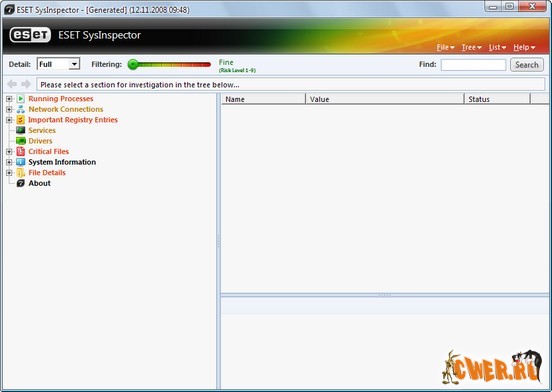Click the Find input field
The width and height of the screenshot is (552, 392).
(473, 65)
